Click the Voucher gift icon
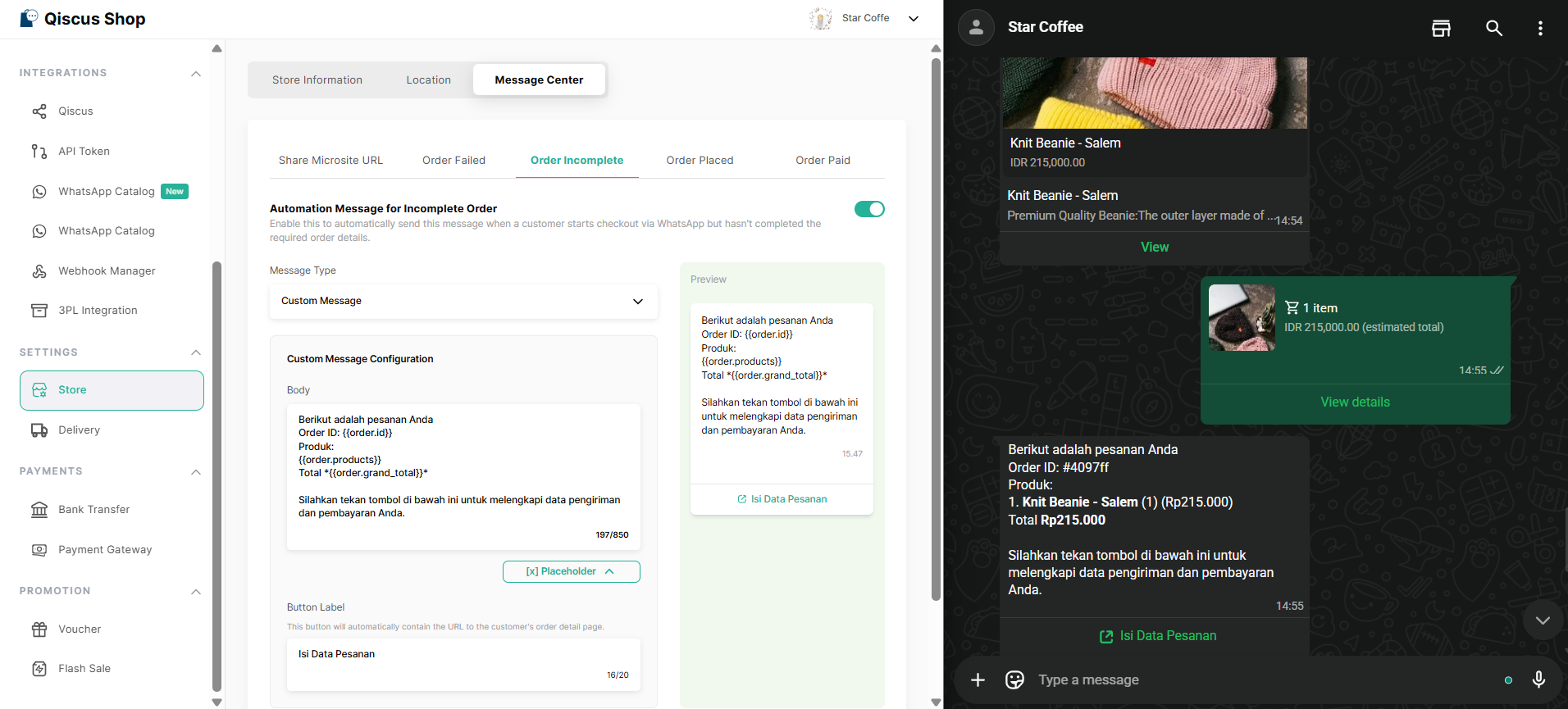This screenshot has height=709, width=1568. [39, 629]
